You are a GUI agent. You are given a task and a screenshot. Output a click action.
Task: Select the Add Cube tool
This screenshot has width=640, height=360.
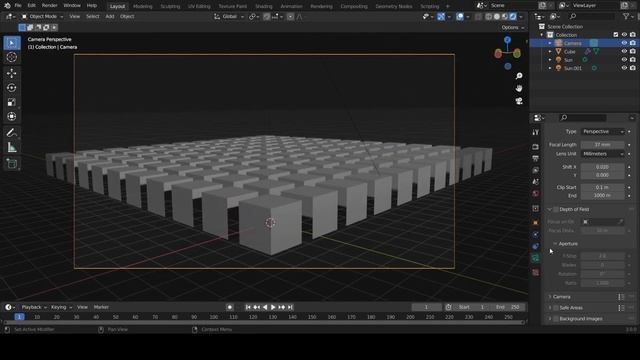[x=12, y=164]
